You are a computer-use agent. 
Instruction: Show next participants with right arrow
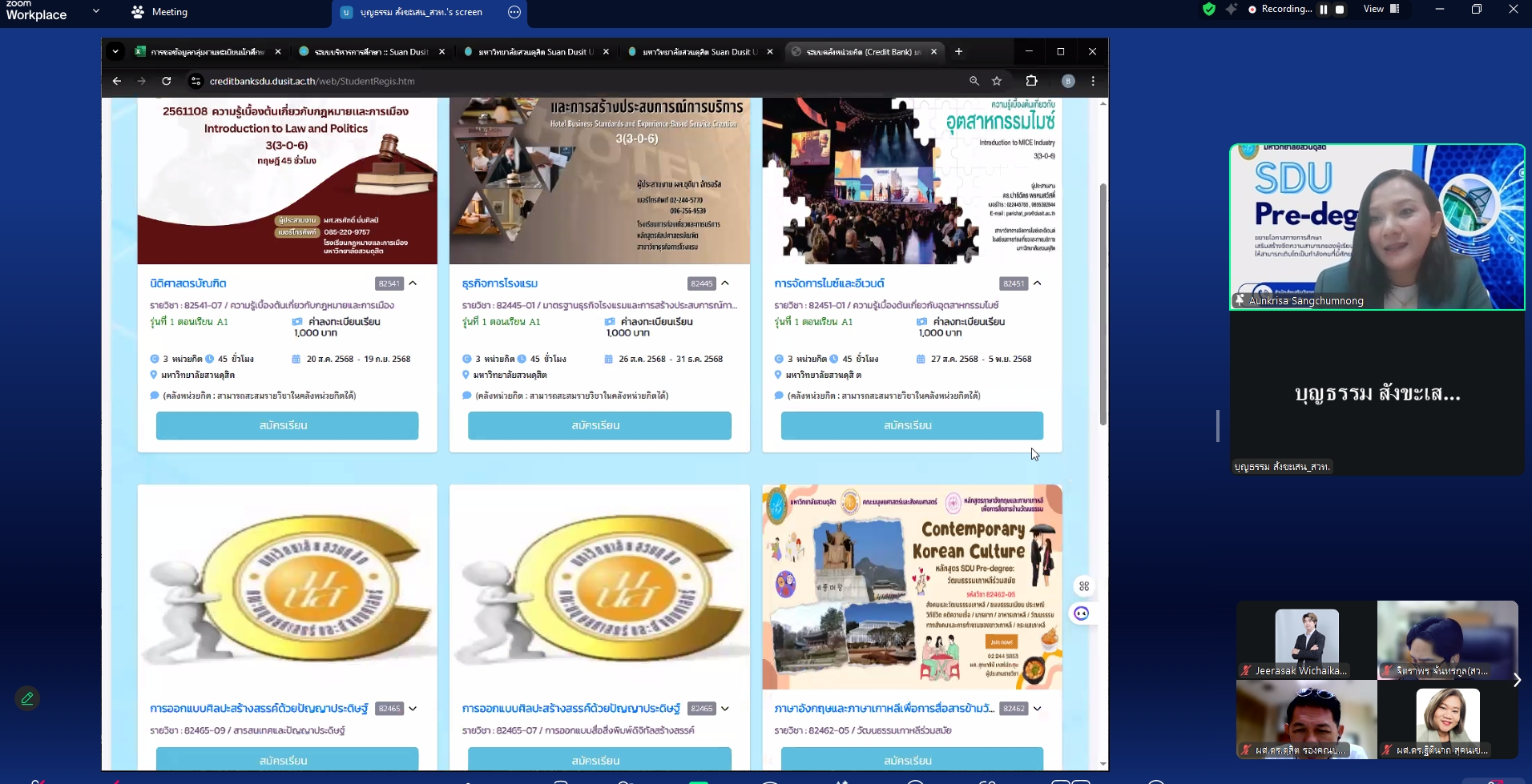tap(1516, 680)
